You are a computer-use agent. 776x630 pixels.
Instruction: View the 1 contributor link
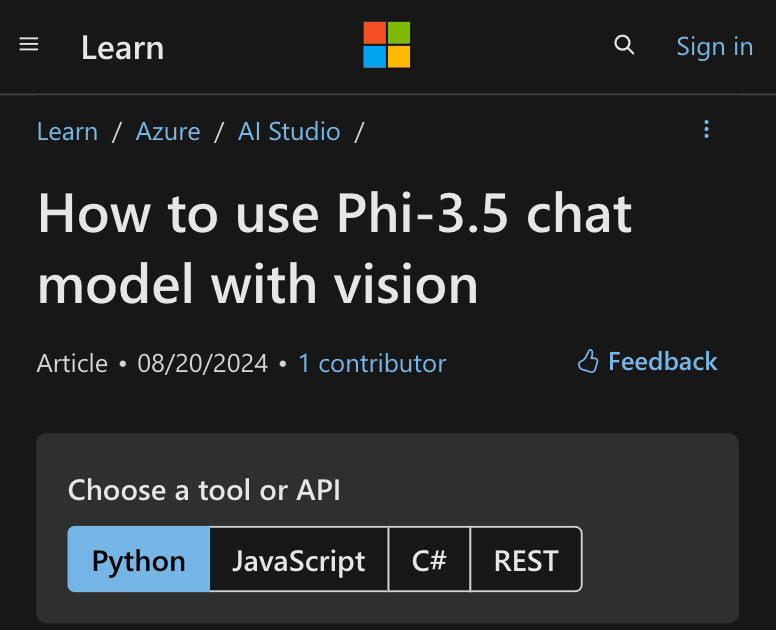click(372, 363)
